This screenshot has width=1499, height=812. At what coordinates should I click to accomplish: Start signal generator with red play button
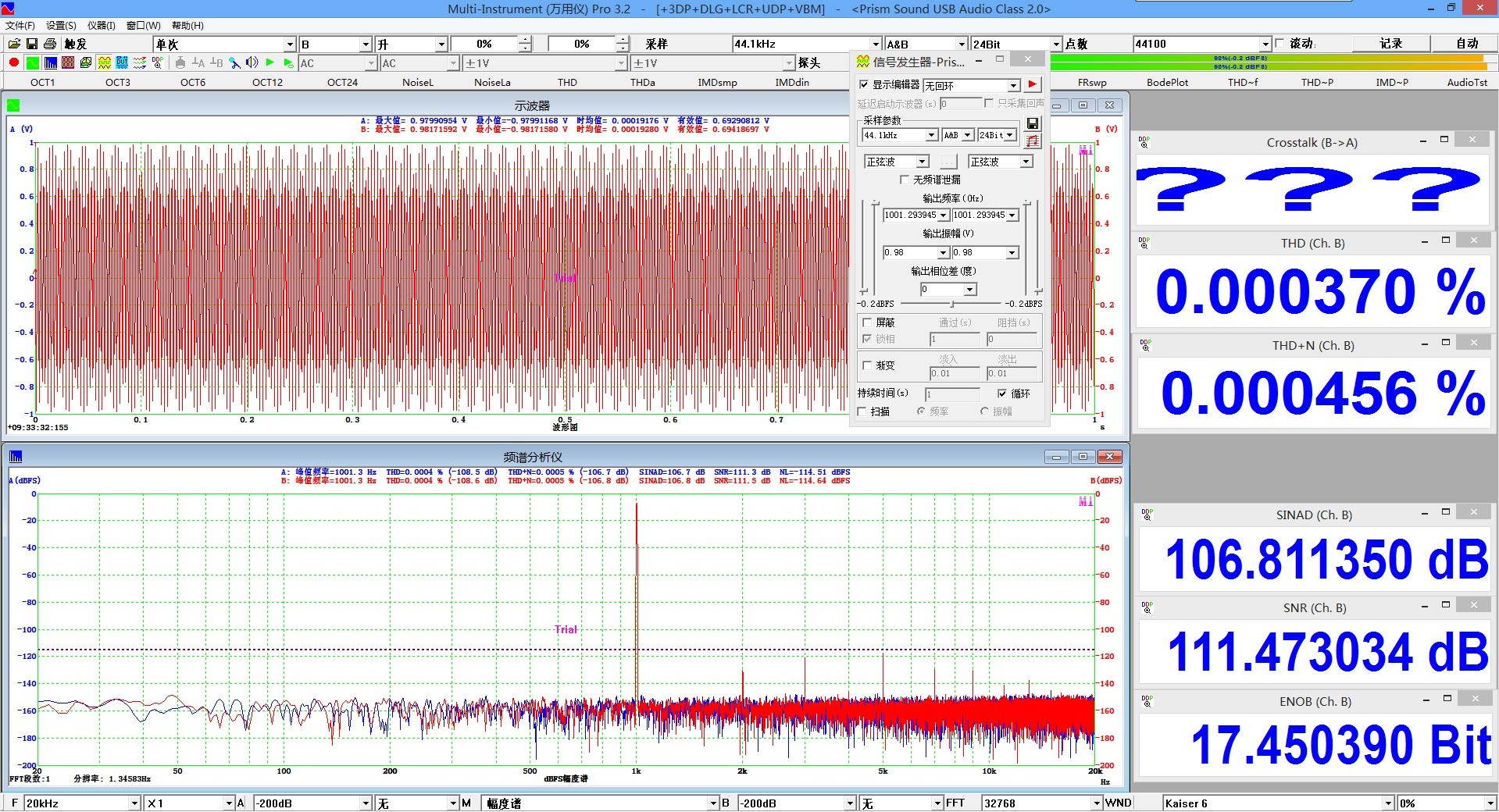tap(1033, 85)
